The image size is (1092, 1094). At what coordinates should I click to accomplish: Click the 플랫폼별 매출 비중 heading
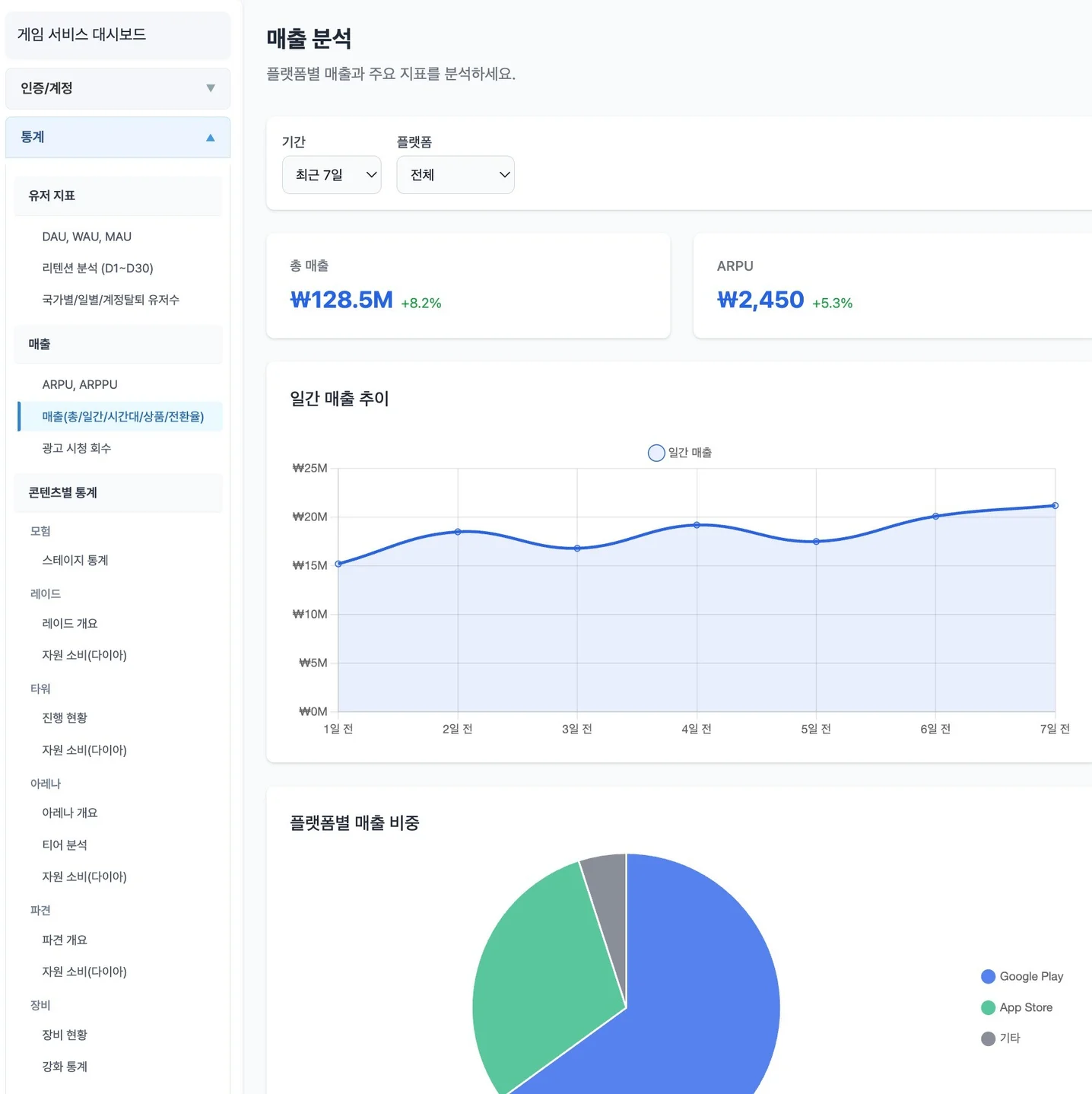(354, 822)
